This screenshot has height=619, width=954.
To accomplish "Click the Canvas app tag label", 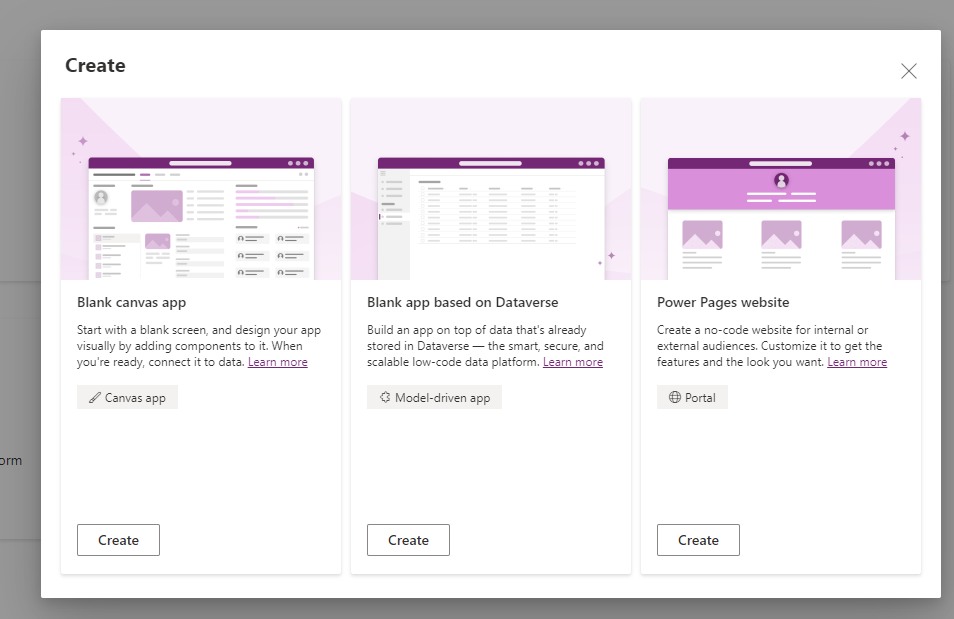I will (x=135, y=398).
